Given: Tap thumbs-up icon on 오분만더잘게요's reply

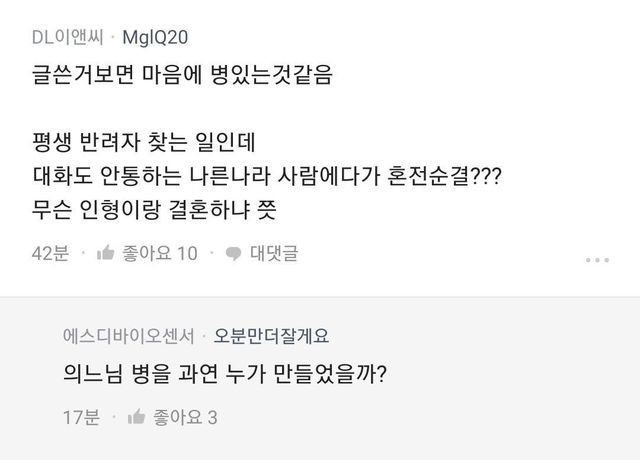Looking at the screenshot, I should click(x=137, y=417).
